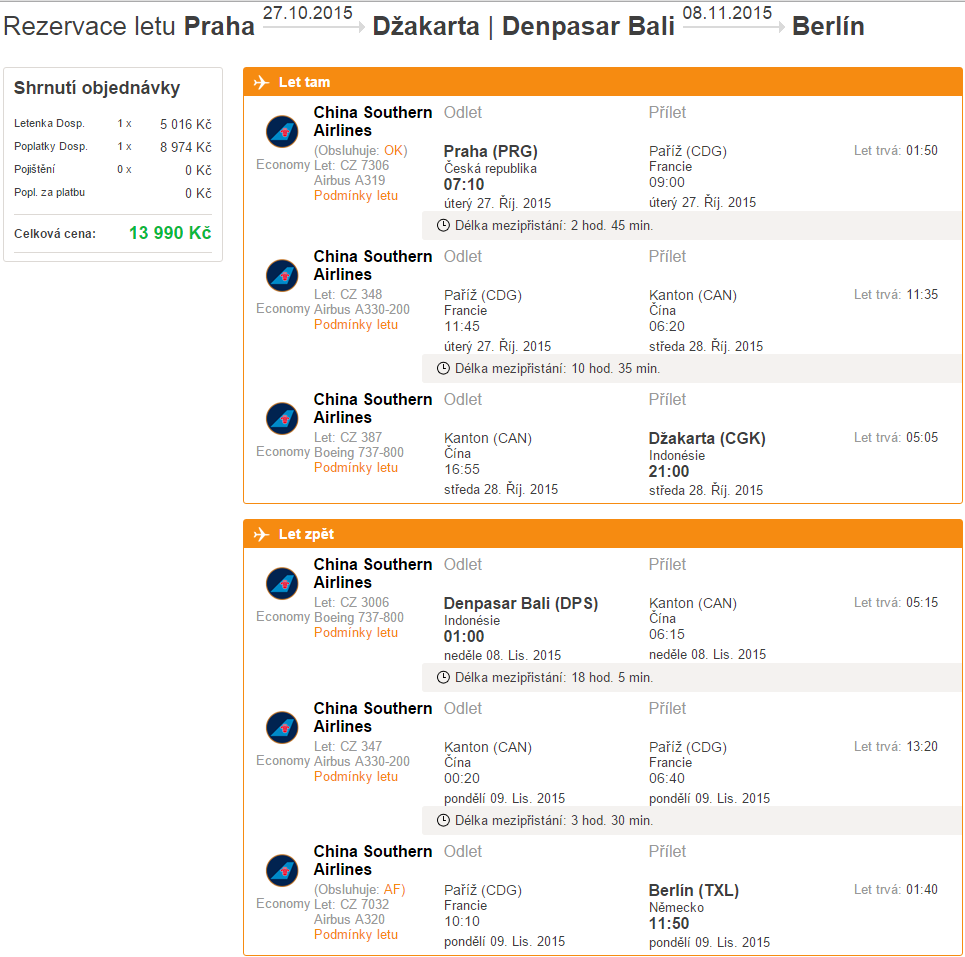Click flight number 'Let: CZ 7306'

click(x=351, y=166)
